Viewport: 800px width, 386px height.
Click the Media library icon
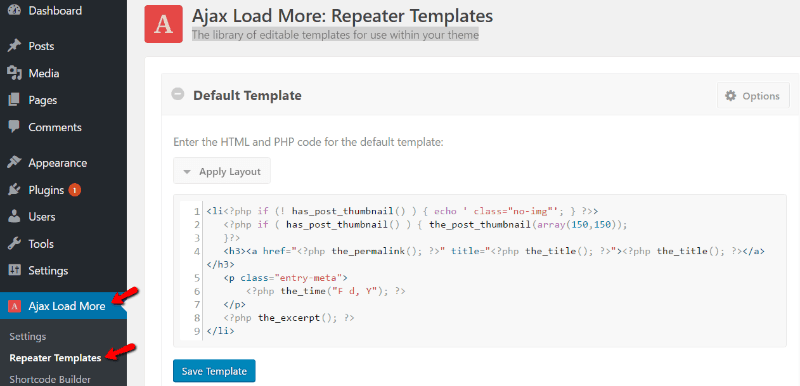(14, 73)
